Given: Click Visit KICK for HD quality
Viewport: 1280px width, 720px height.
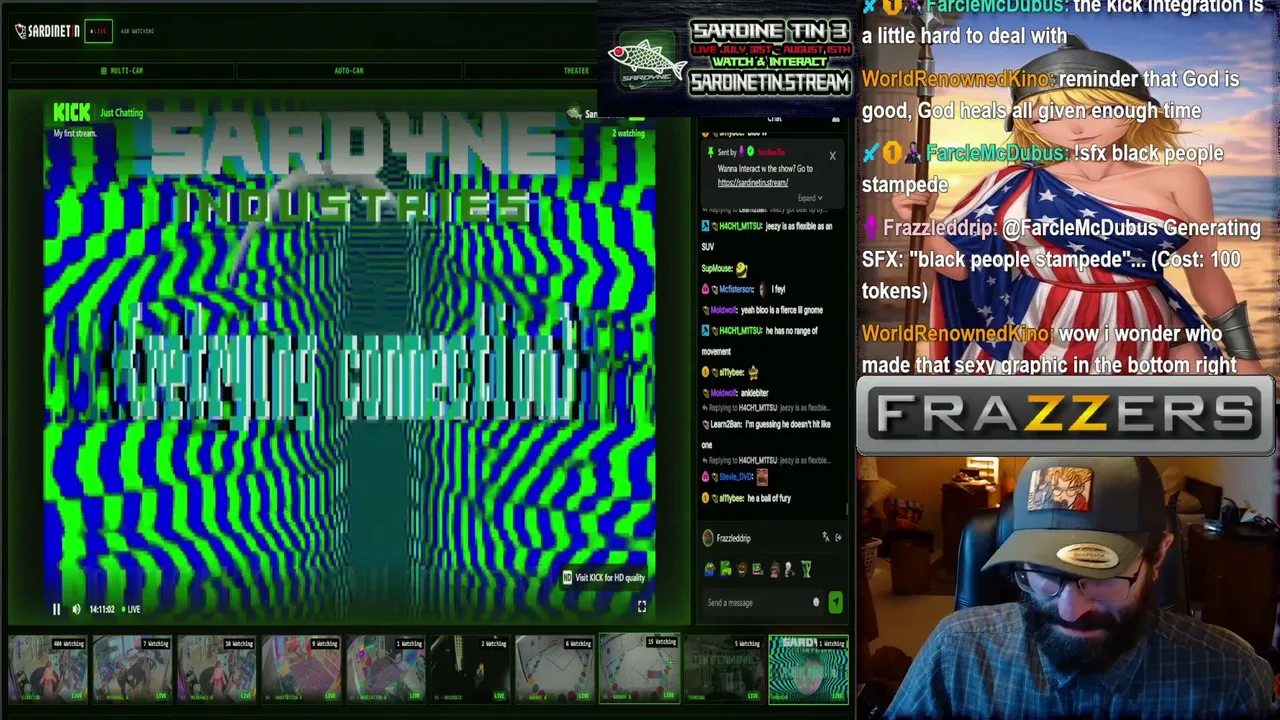Looking at the screenshot, I should (603, 578).
